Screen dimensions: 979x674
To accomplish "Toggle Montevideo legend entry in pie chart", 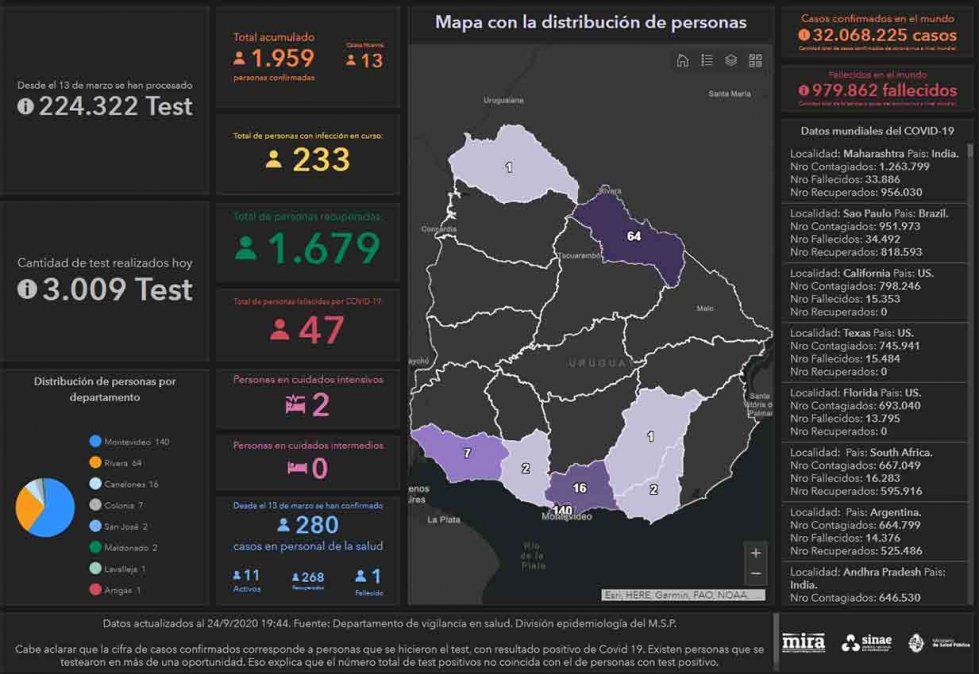I will (x=128, y=441).
